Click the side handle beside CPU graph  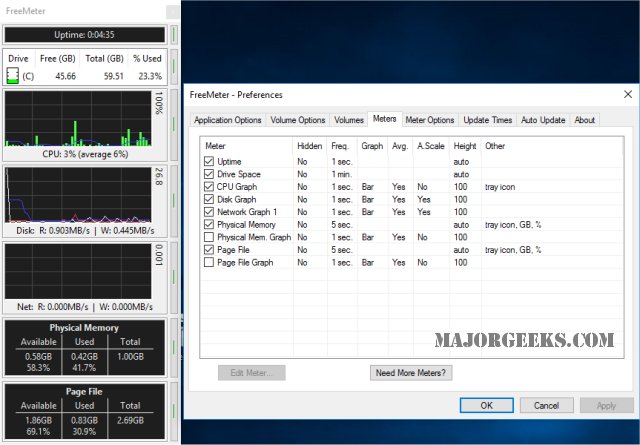[173, 125]
